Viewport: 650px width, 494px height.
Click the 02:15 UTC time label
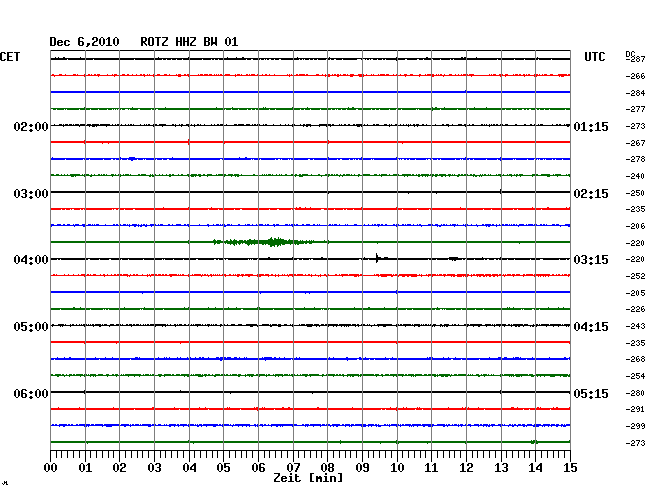click(x=591, y=194)
